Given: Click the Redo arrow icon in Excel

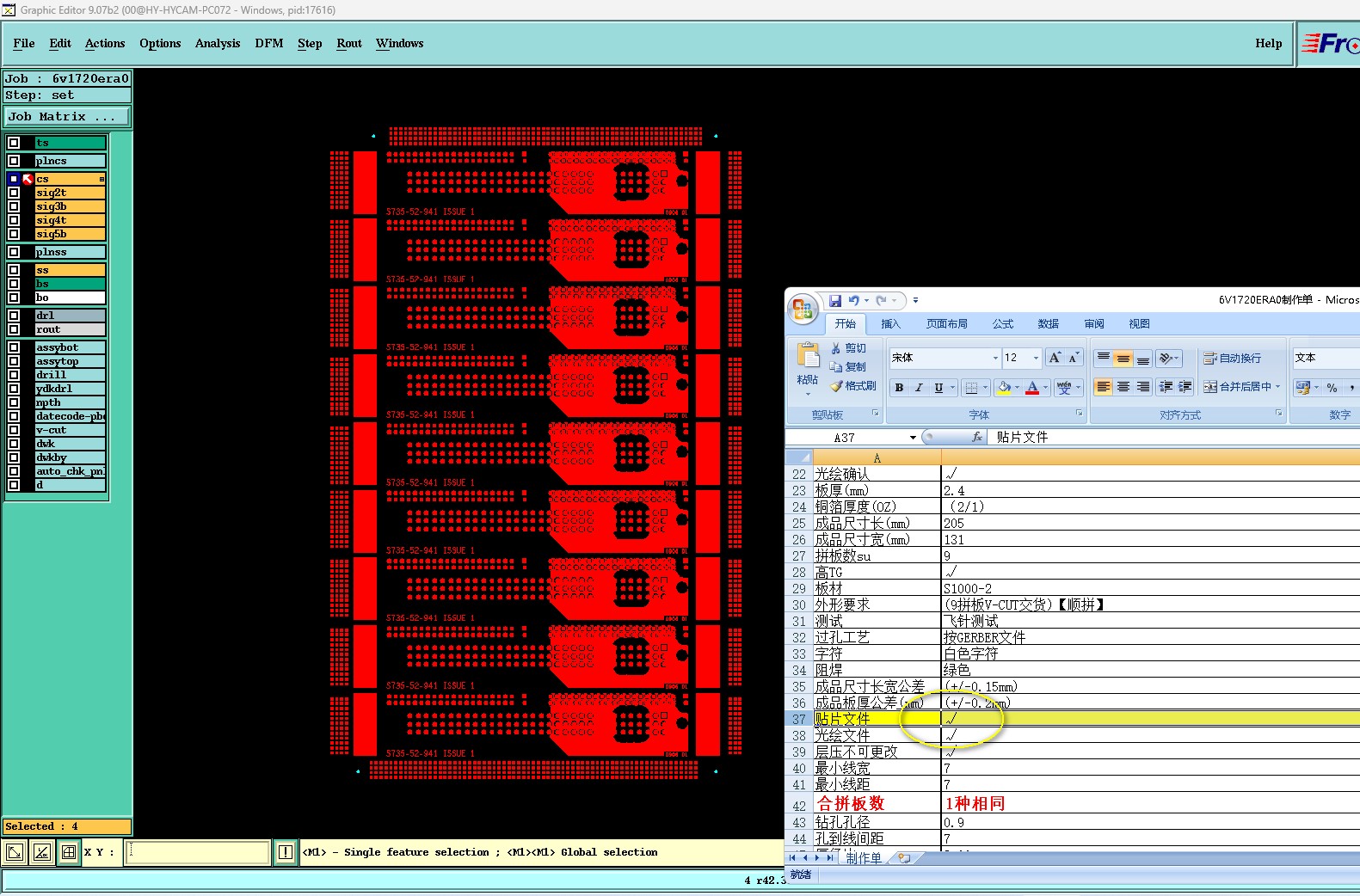Looking at the screenshot, I should 882,300.
